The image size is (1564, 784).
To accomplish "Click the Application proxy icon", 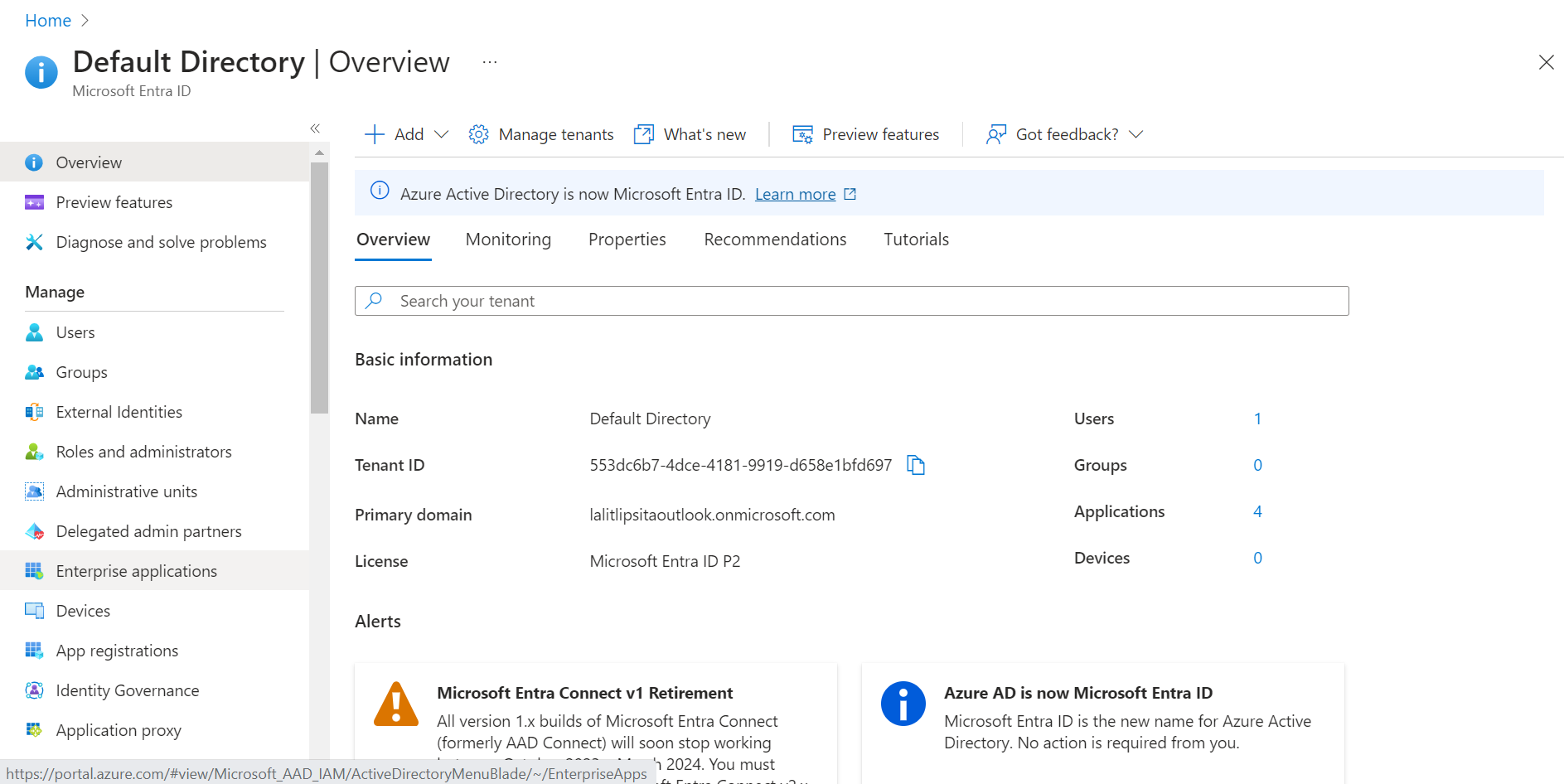I will (34, 730).
